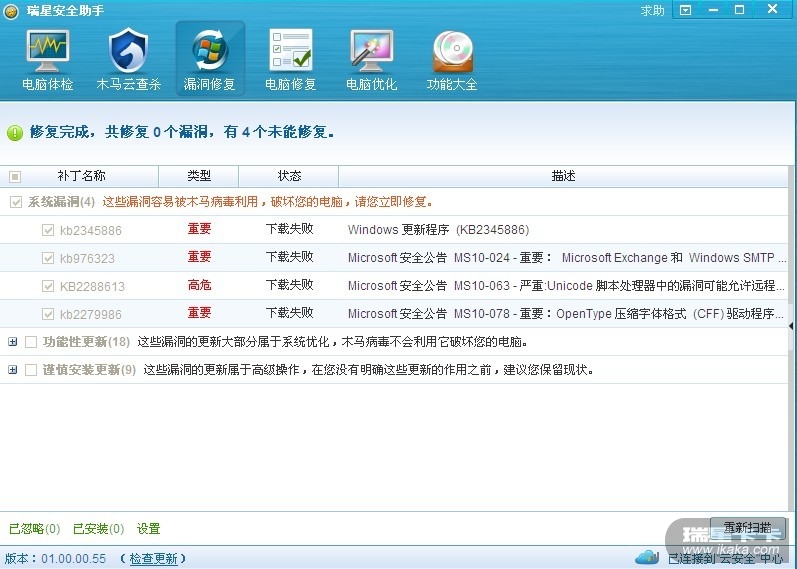Screen dimensions: 797x569
Task: Open the 设置 settings link
Action: [x=148, y=529]
